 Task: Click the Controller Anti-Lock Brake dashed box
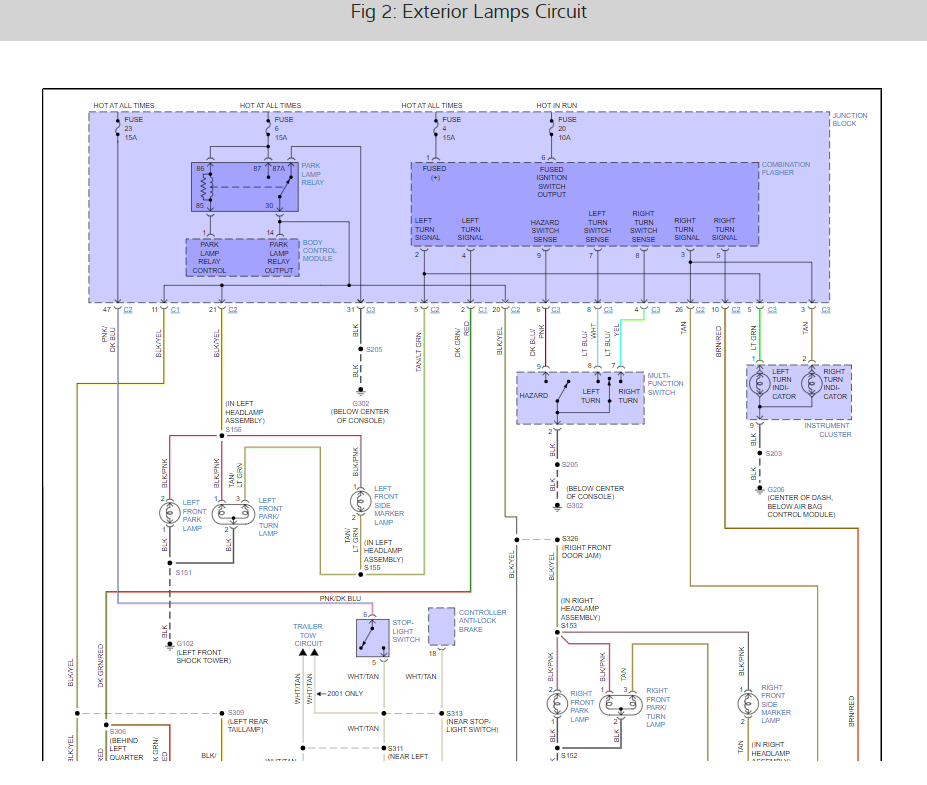coord(441,626)
